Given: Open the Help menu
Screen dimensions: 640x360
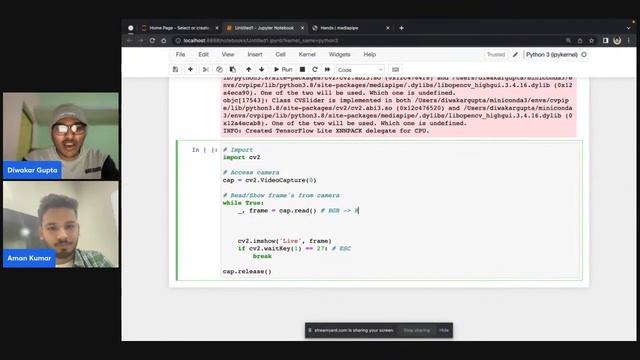Looking at the screenshot, I should 369,54.
